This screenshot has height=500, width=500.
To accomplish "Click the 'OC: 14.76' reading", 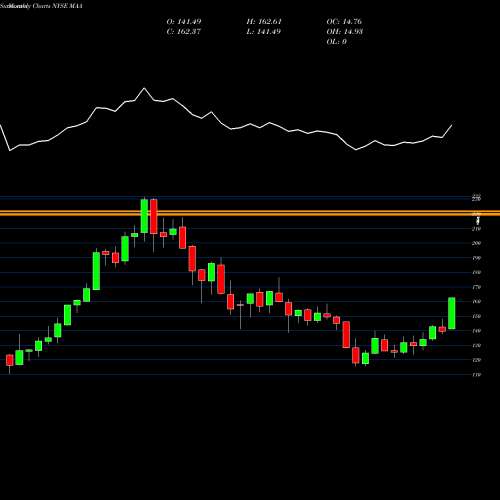I will (x=344, y=21).
